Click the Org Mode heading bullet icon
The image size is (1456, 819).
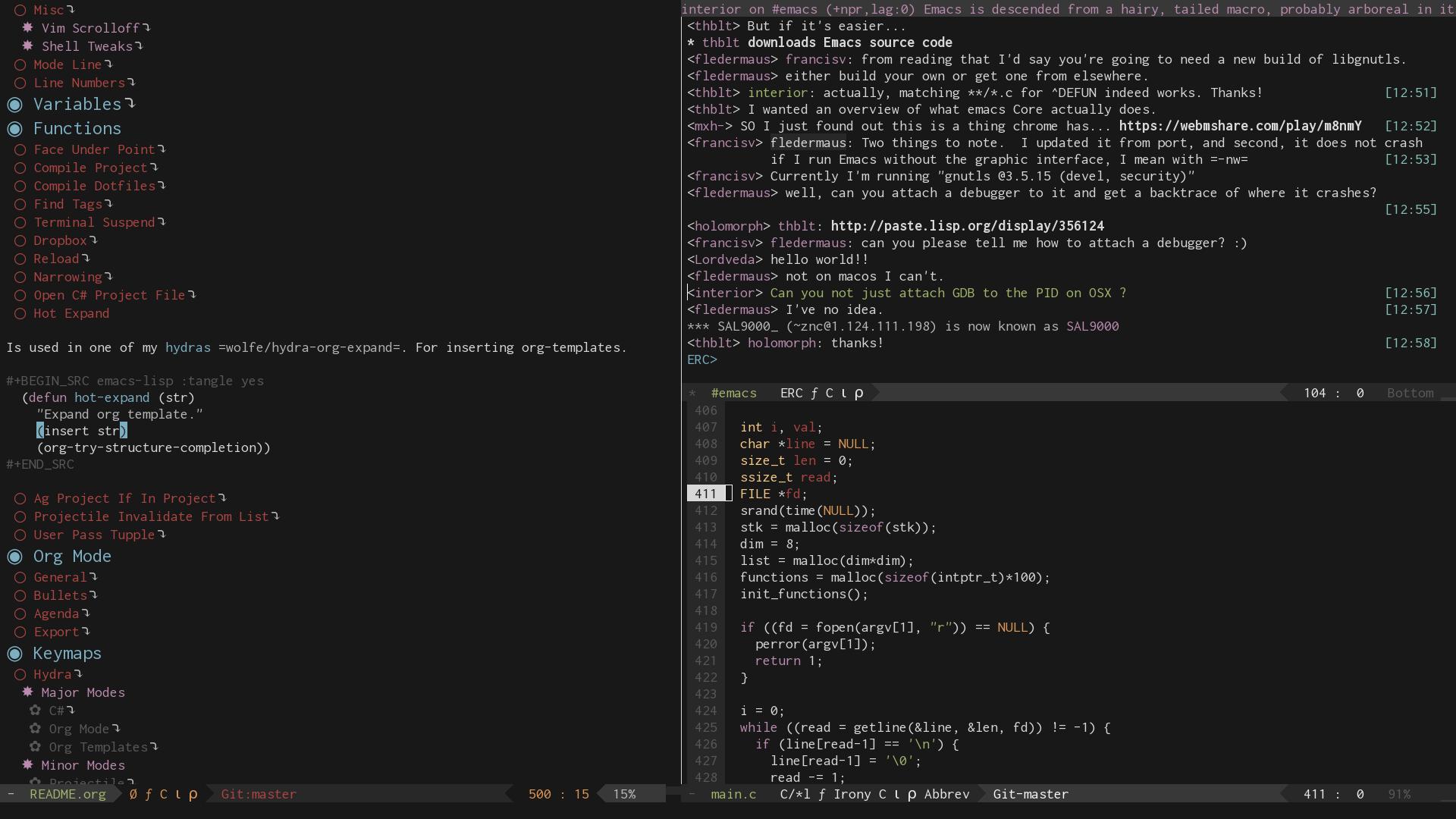tap(14, 557)
